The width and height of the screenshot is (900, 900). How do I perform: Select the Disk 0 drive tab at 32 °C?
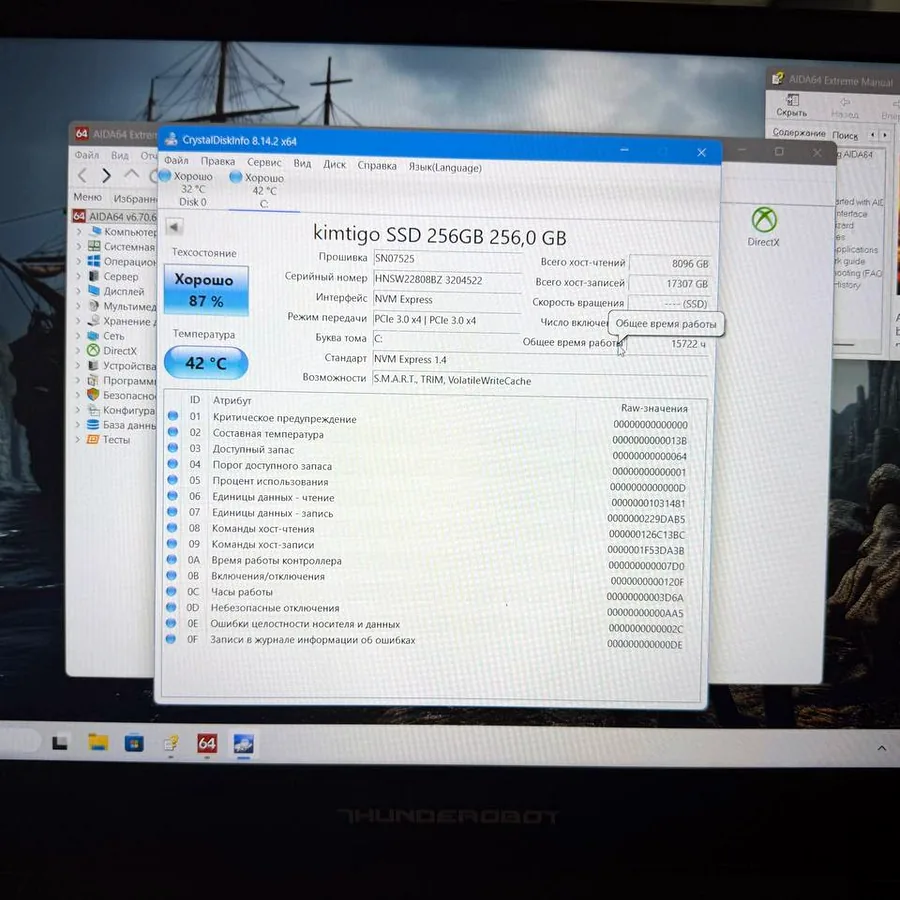[192, 189]
